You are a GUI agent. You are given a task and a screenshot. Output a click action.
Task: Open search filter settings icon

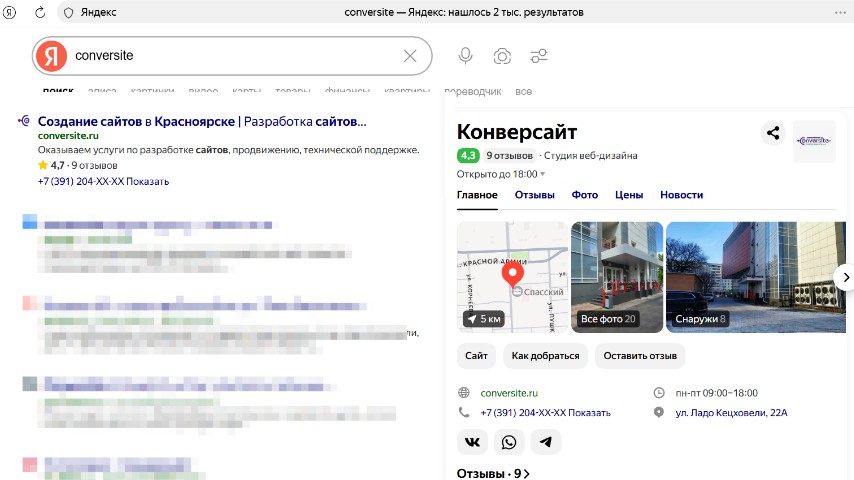coord(539,56)
